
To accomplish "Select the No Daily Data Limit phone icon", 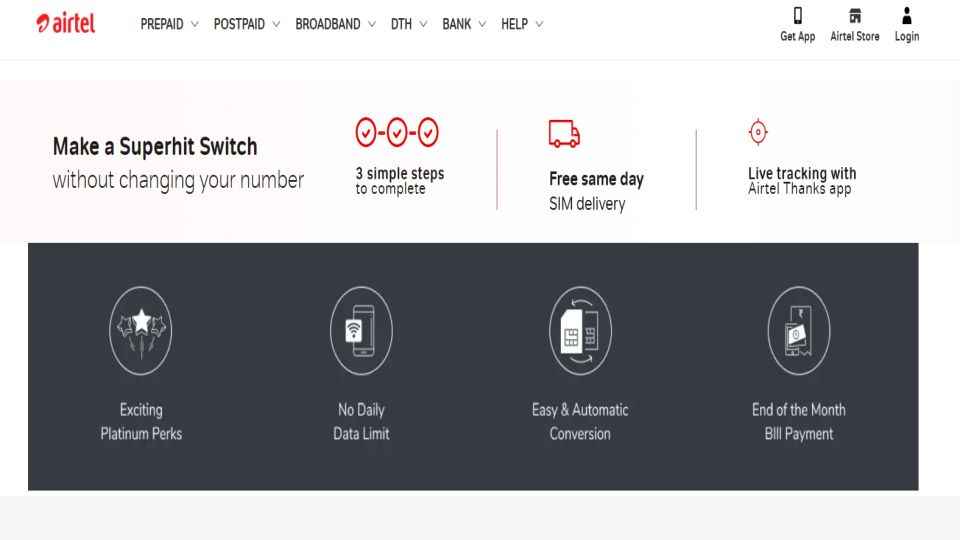I will tap(361, 331).
